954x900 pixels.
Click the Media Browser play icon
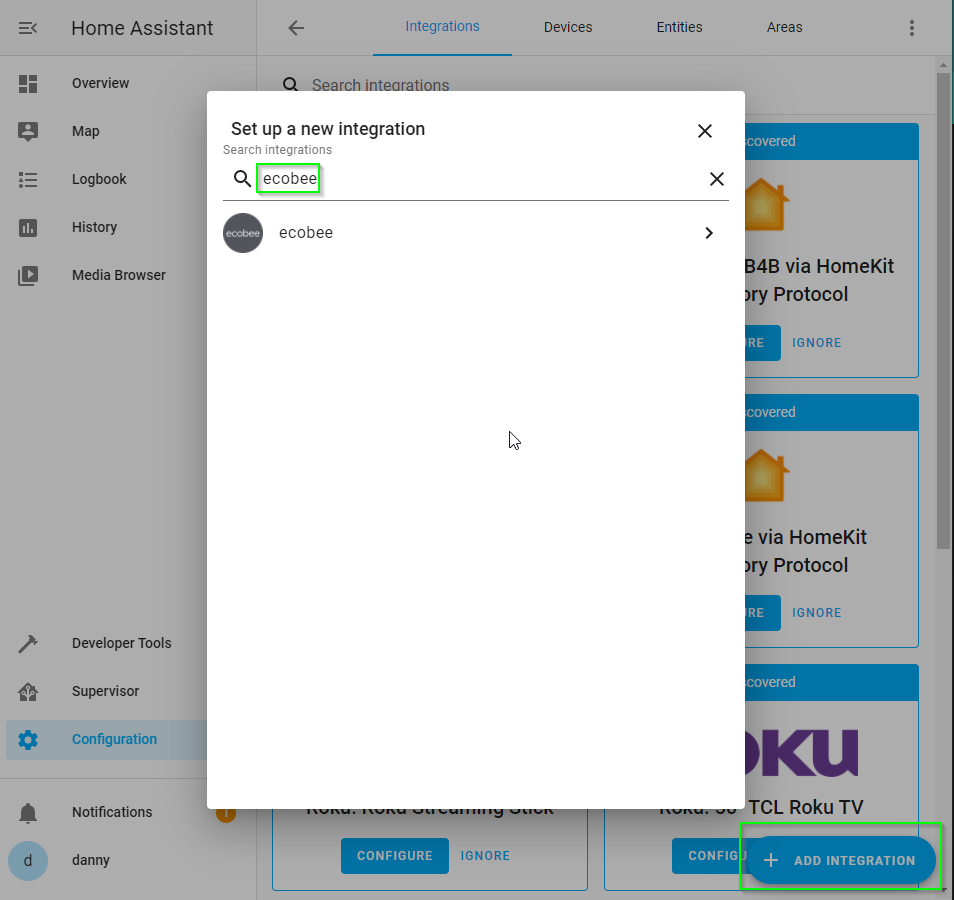click(27, 276)
